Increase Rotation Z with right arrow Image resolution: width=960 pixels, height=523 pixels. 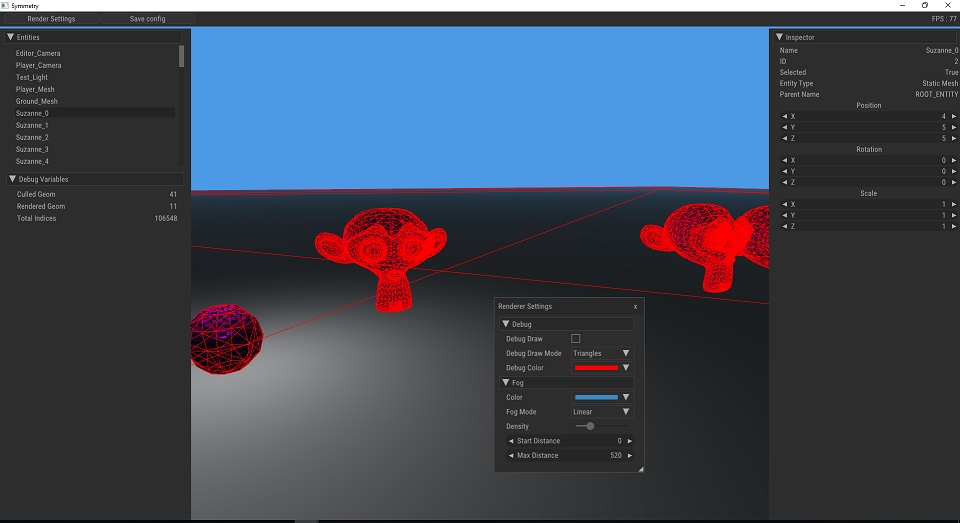tap(954, 182)
